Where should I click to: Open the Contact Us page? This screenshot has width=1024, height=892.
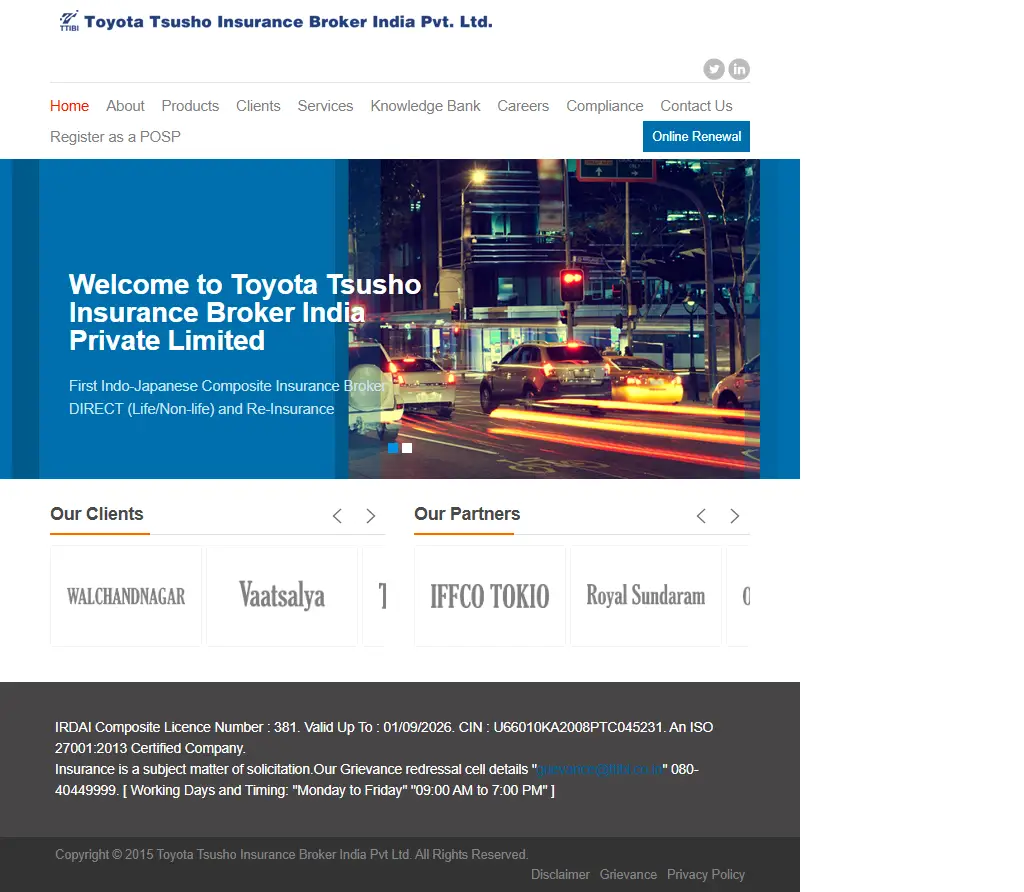[x=696, y=106]
